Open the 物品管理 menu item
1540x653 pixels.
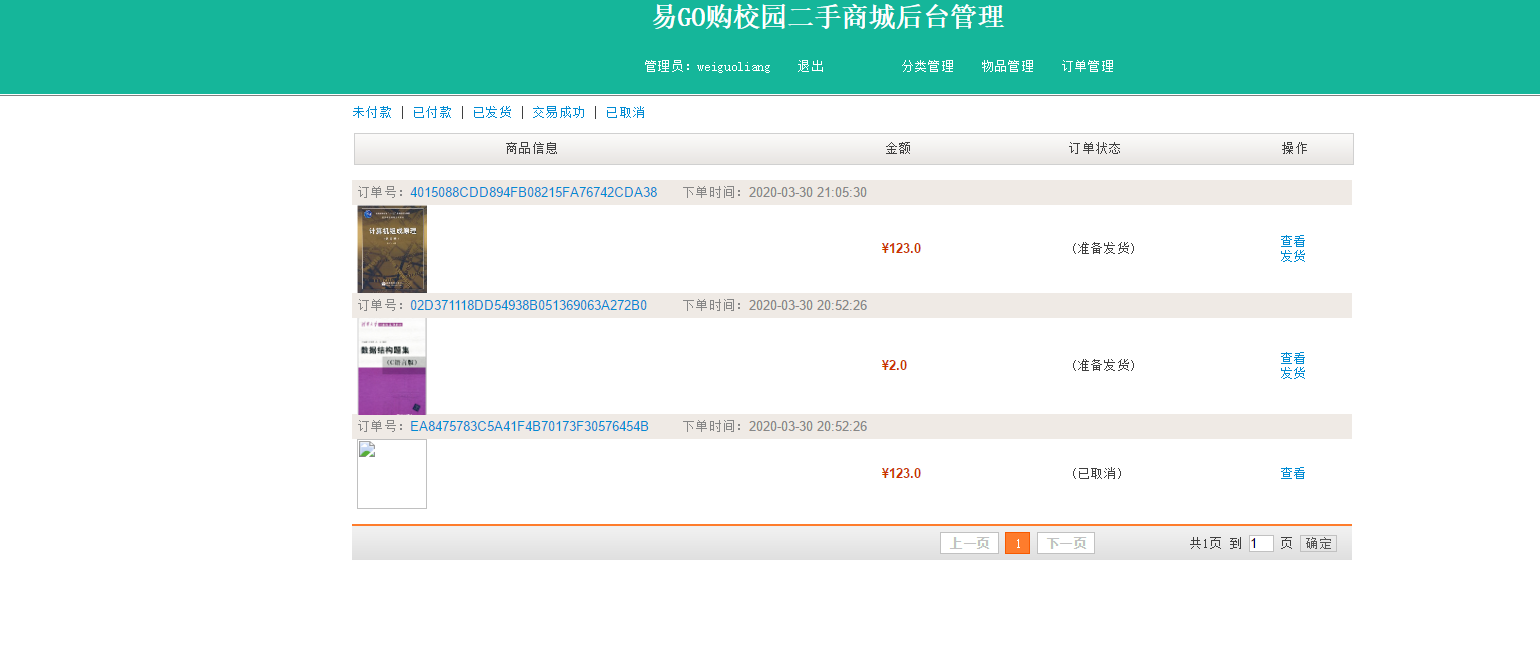point(1007,67)
